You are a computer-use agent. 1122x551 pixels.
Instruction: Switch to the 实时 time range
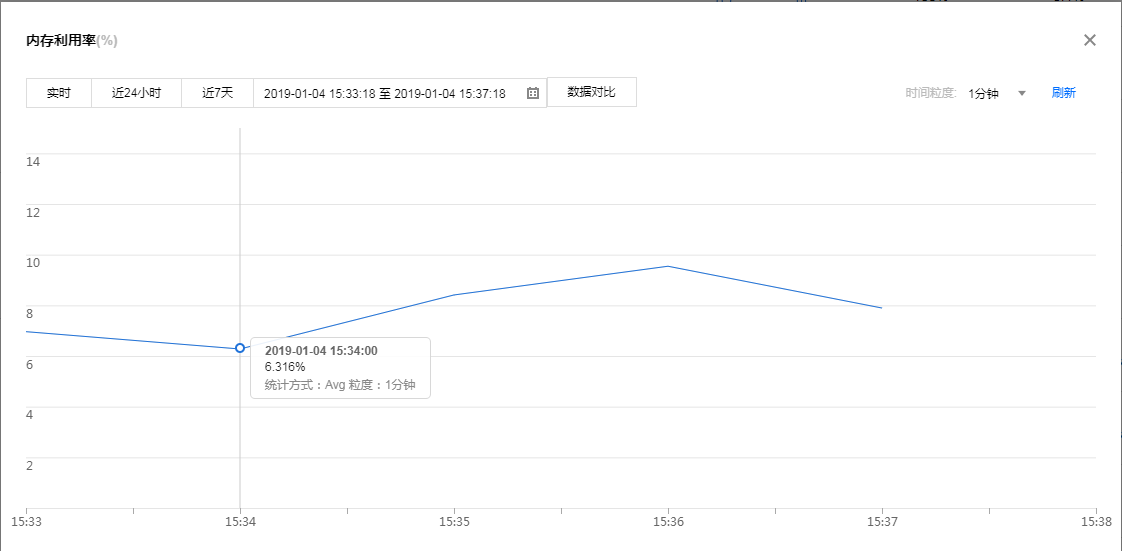click(x=59, y=93)
